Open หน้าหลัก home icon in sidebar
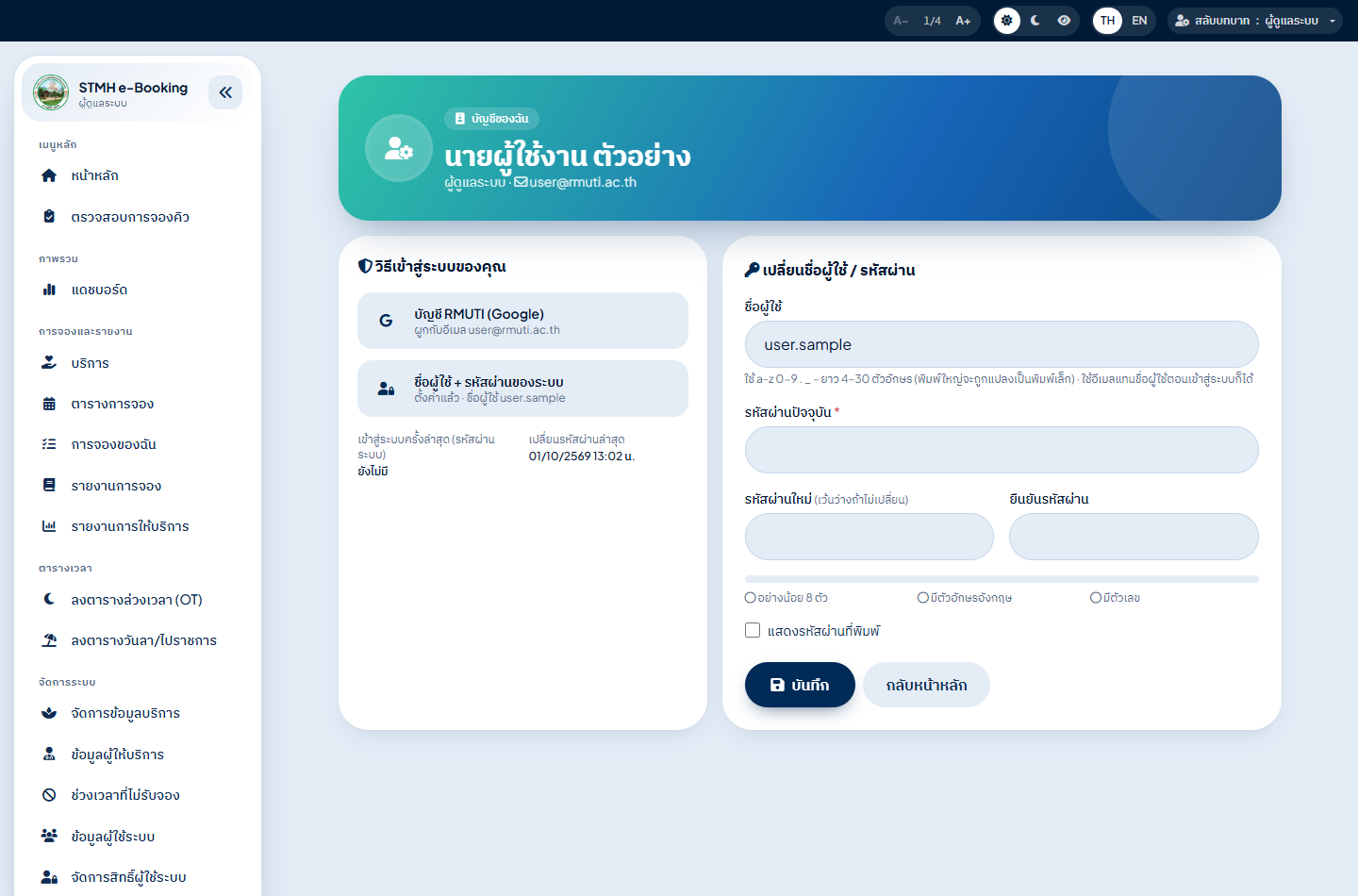This screenshot has height=896, width=1358. tap(49, 175)
